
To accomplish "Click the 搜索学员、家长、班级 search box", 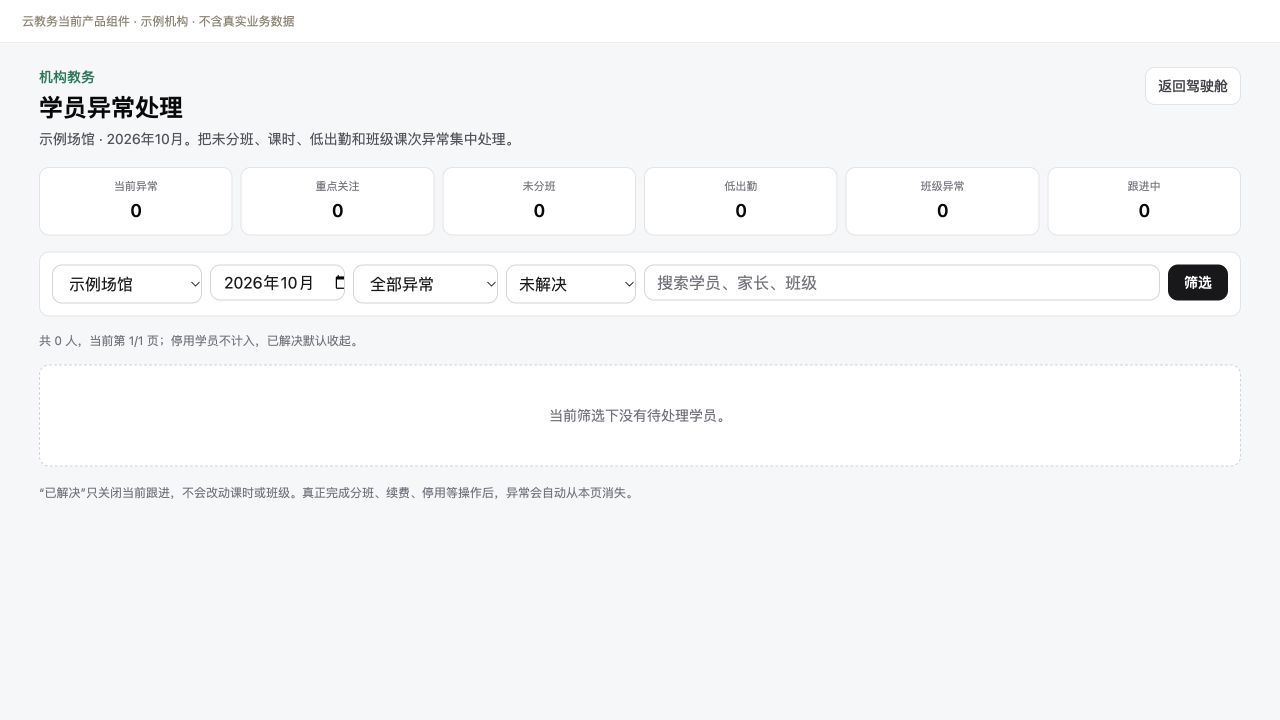I will [x=902, y=283].
